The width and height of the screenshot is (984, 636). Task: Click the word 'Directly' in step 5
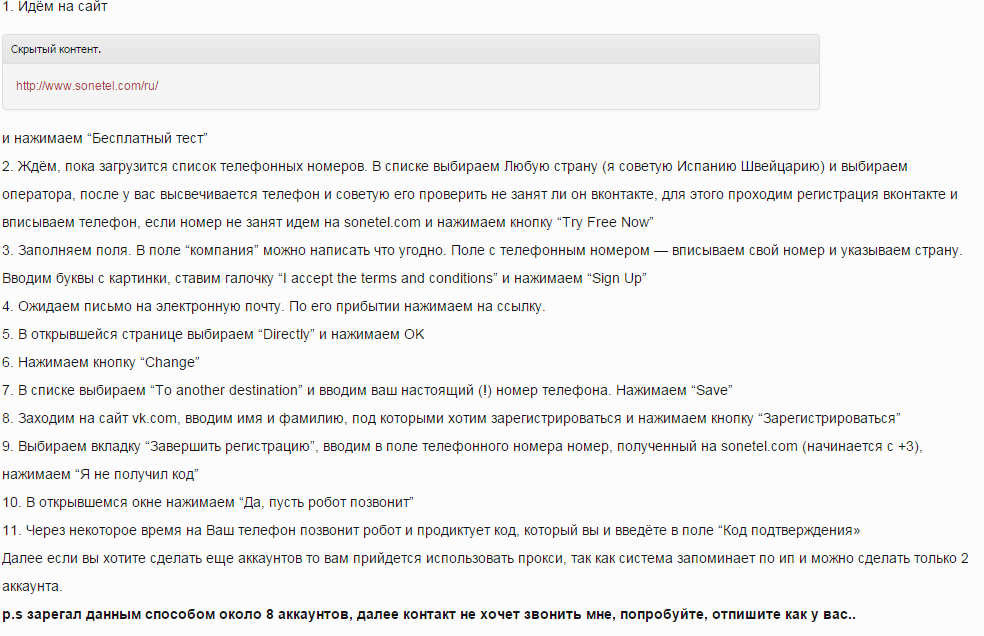click(286, 334)
